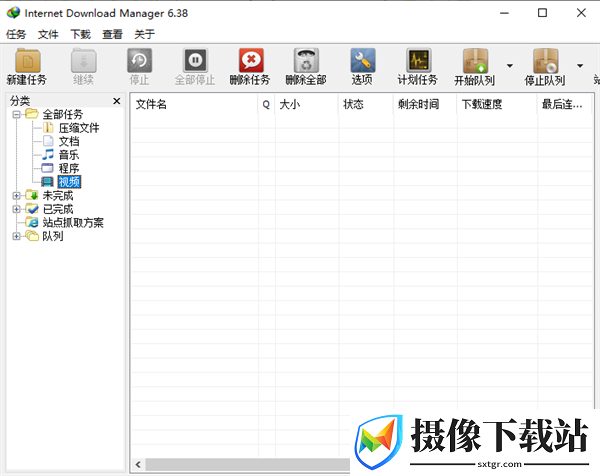This screenshot has width=600, height=476.
Task: Click the 音乐 music note icon
Action: (x=48, y=155)
